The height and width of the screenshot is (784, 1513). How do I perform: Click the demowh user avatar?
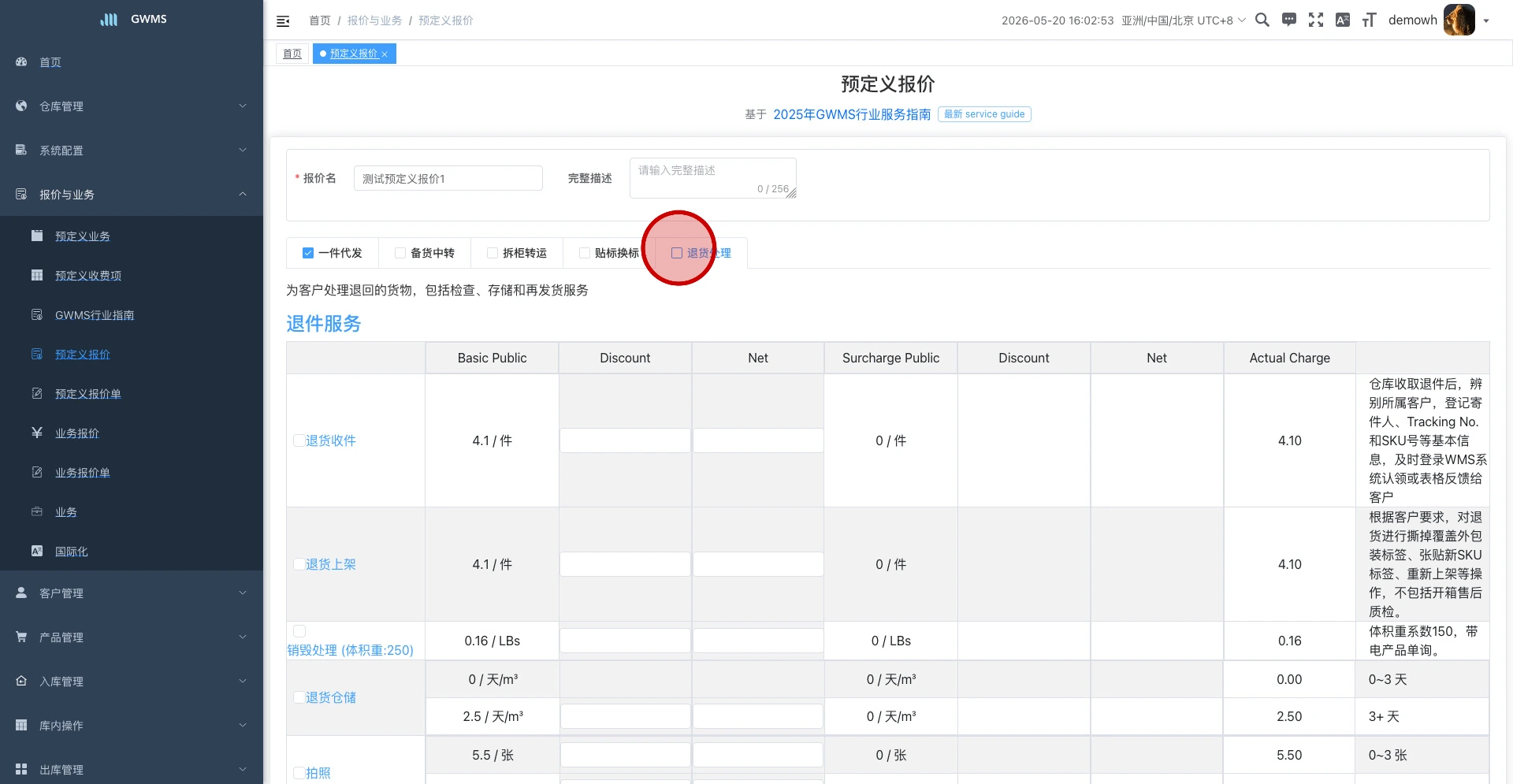pos(1459,20)
